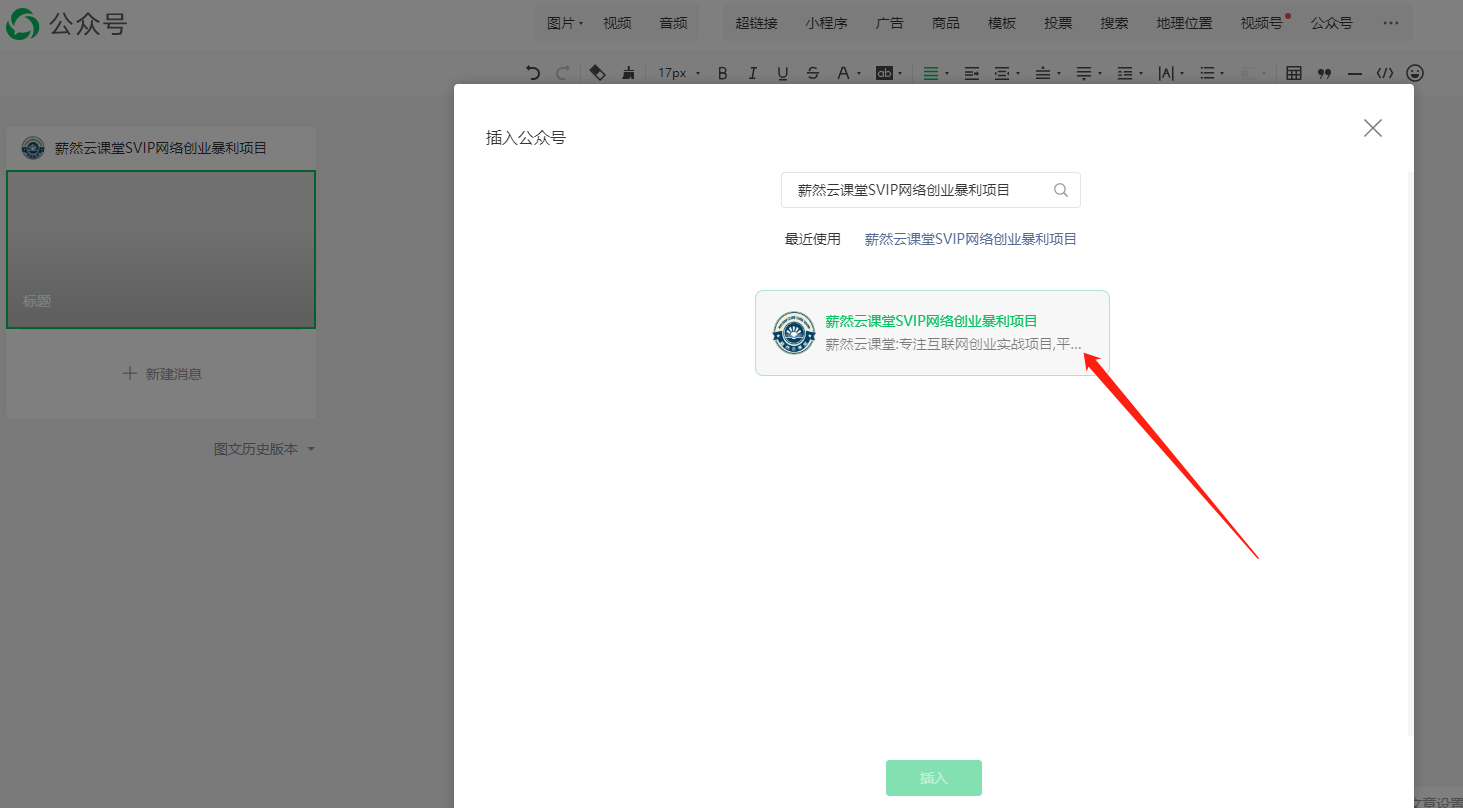
Task: Open spacing after paragraph icon
Action: (1088, 73)
